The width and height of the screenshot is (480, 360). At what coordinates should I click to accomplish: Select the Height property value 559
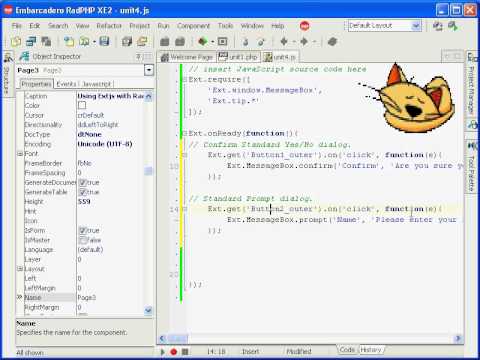[x=84, y=202]
